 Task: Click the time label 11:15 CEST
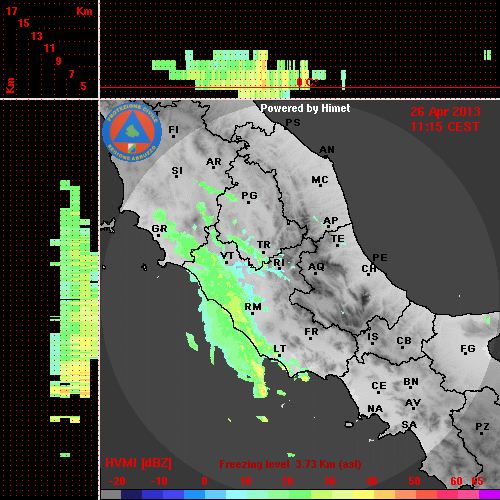445,127
